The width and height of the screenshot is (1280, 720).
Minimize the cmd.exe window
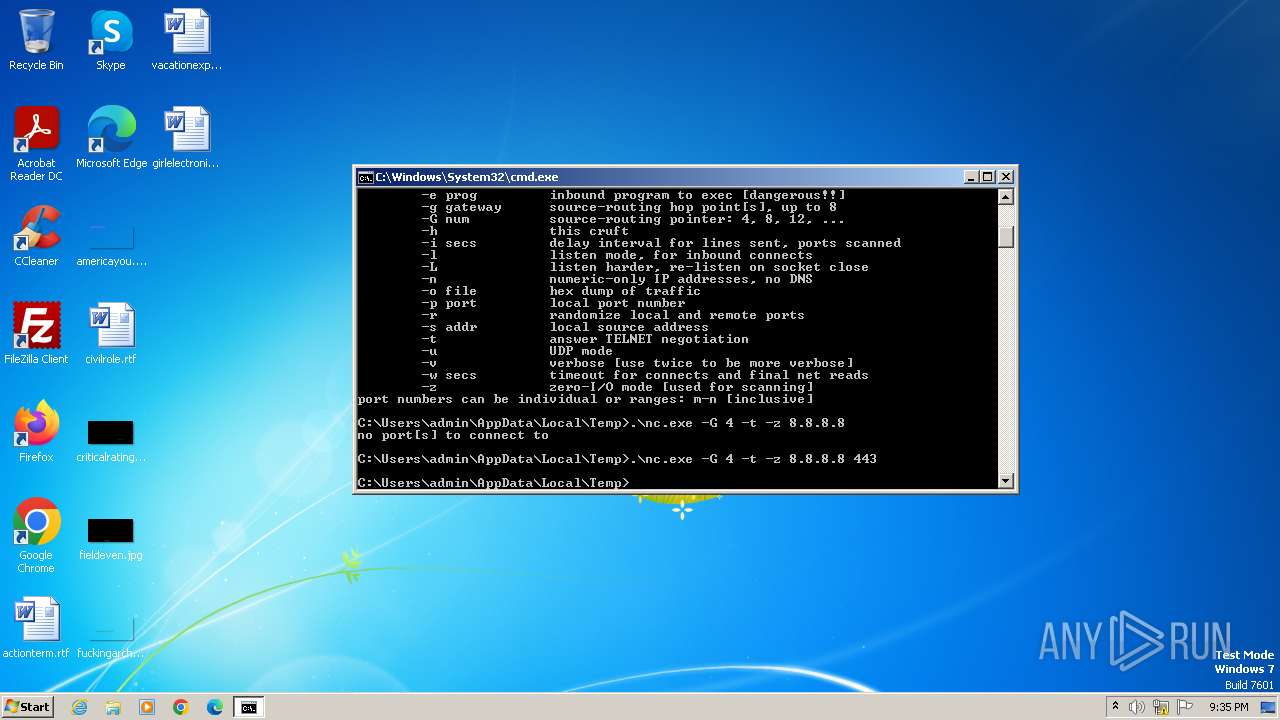971,177
